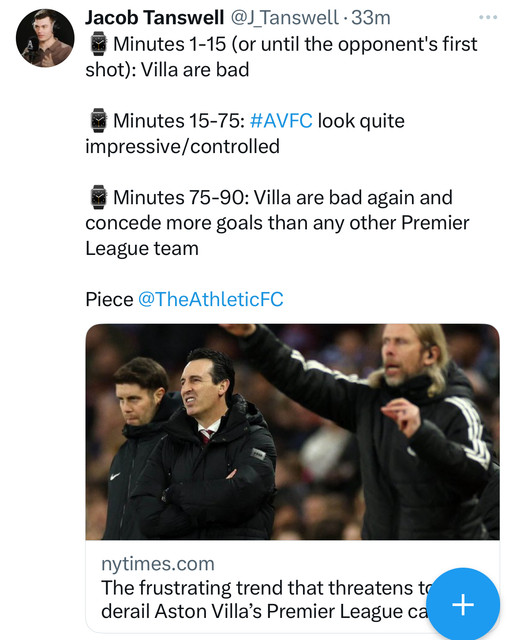Open the @J_Tanswell handle
516x640 pixels.
(x=284, y=18)
